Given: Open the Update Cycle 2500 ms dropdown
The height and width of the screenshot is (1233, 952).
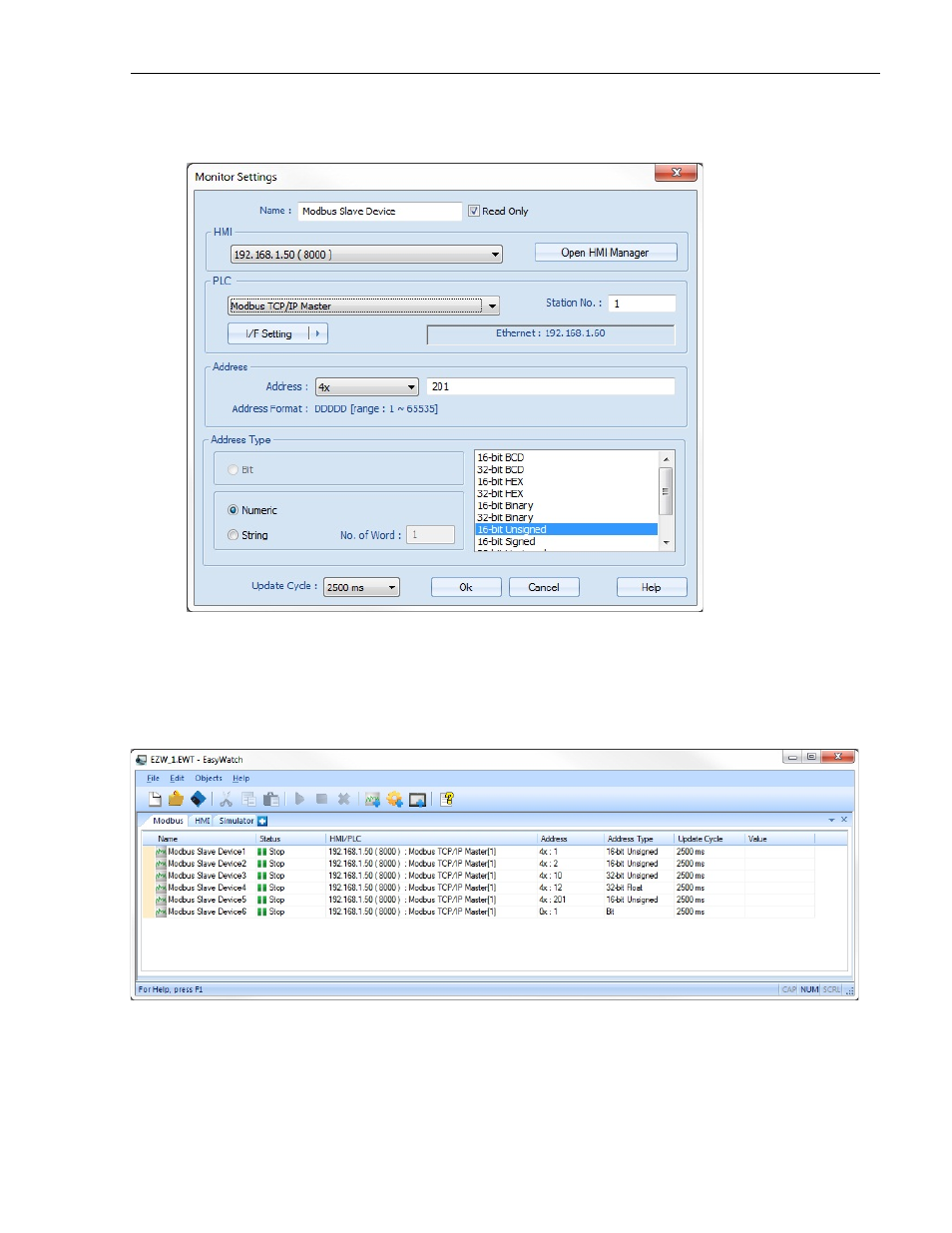Looking at the screenshot, I should coord(361,587).
